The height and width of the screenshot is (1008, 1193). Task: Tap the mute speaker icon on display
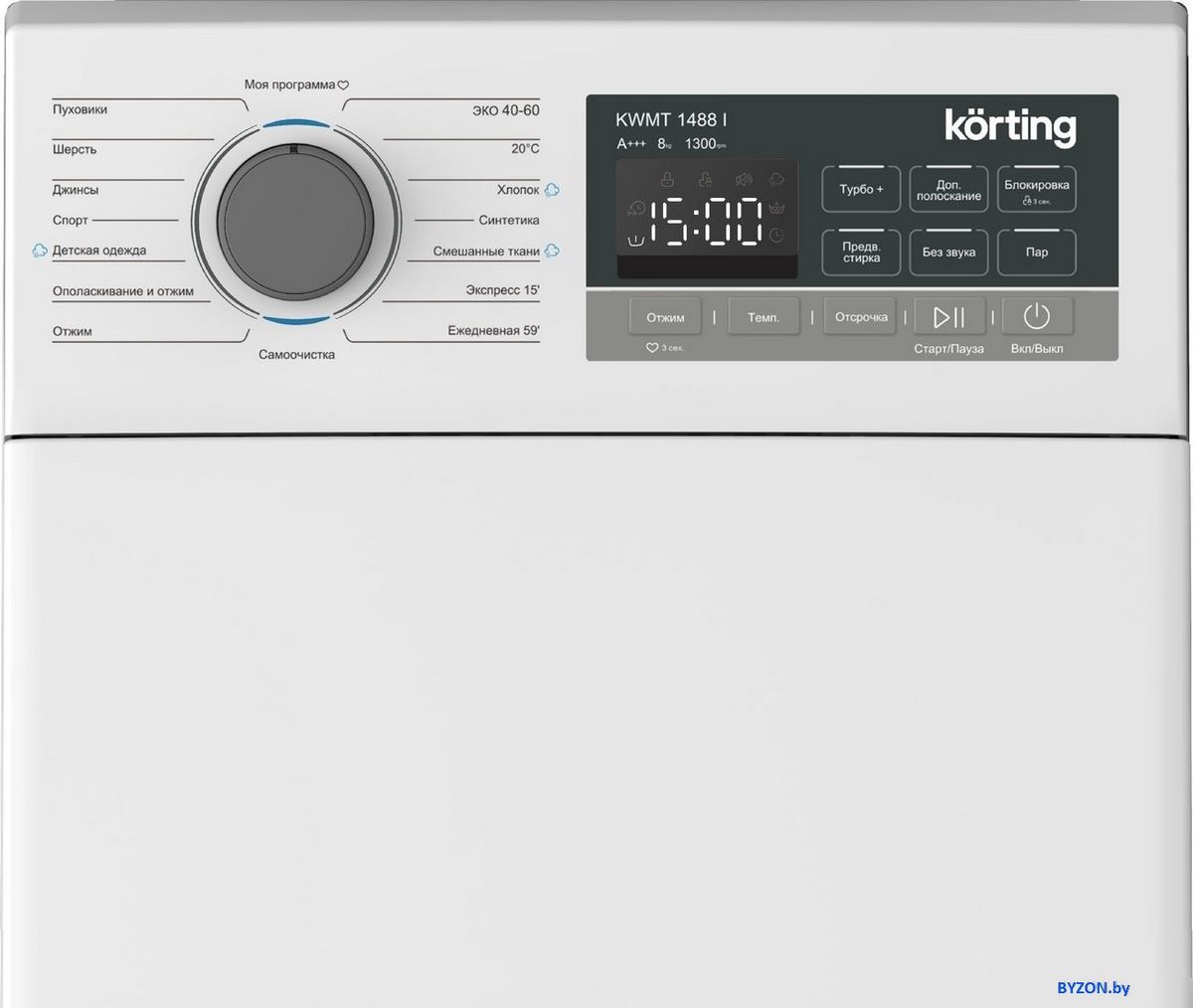[x=743, y=180]
